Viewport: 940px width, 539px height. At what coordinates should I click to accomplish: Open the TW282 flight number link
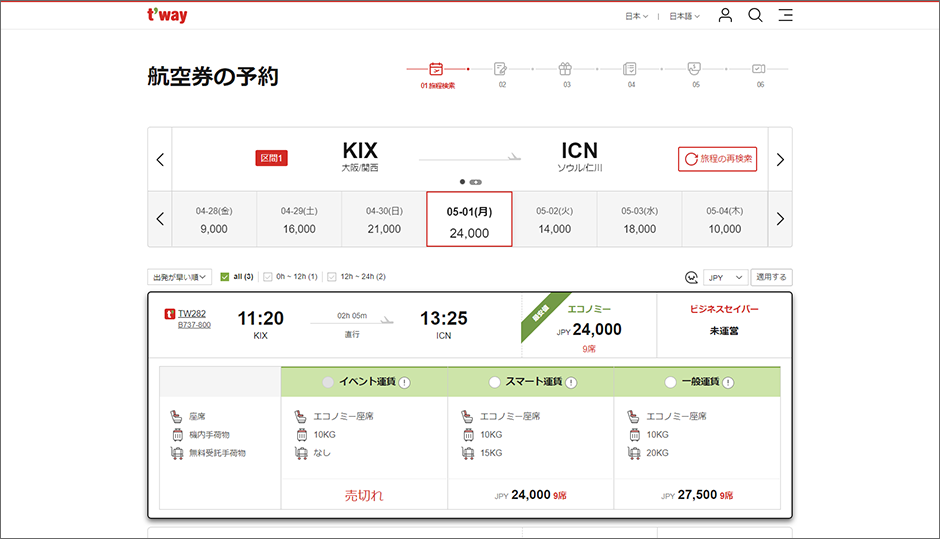(x=193, y=313)
